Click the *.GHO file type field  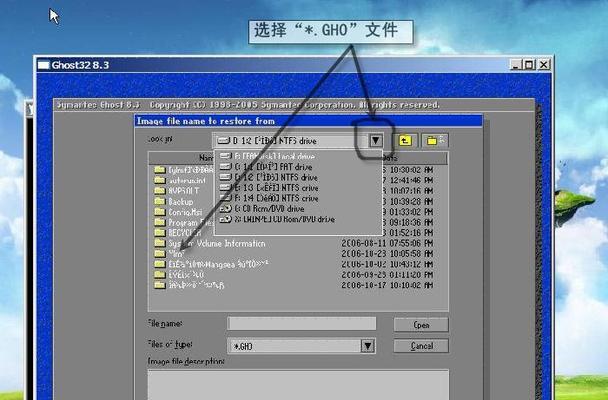coord(295,346)
